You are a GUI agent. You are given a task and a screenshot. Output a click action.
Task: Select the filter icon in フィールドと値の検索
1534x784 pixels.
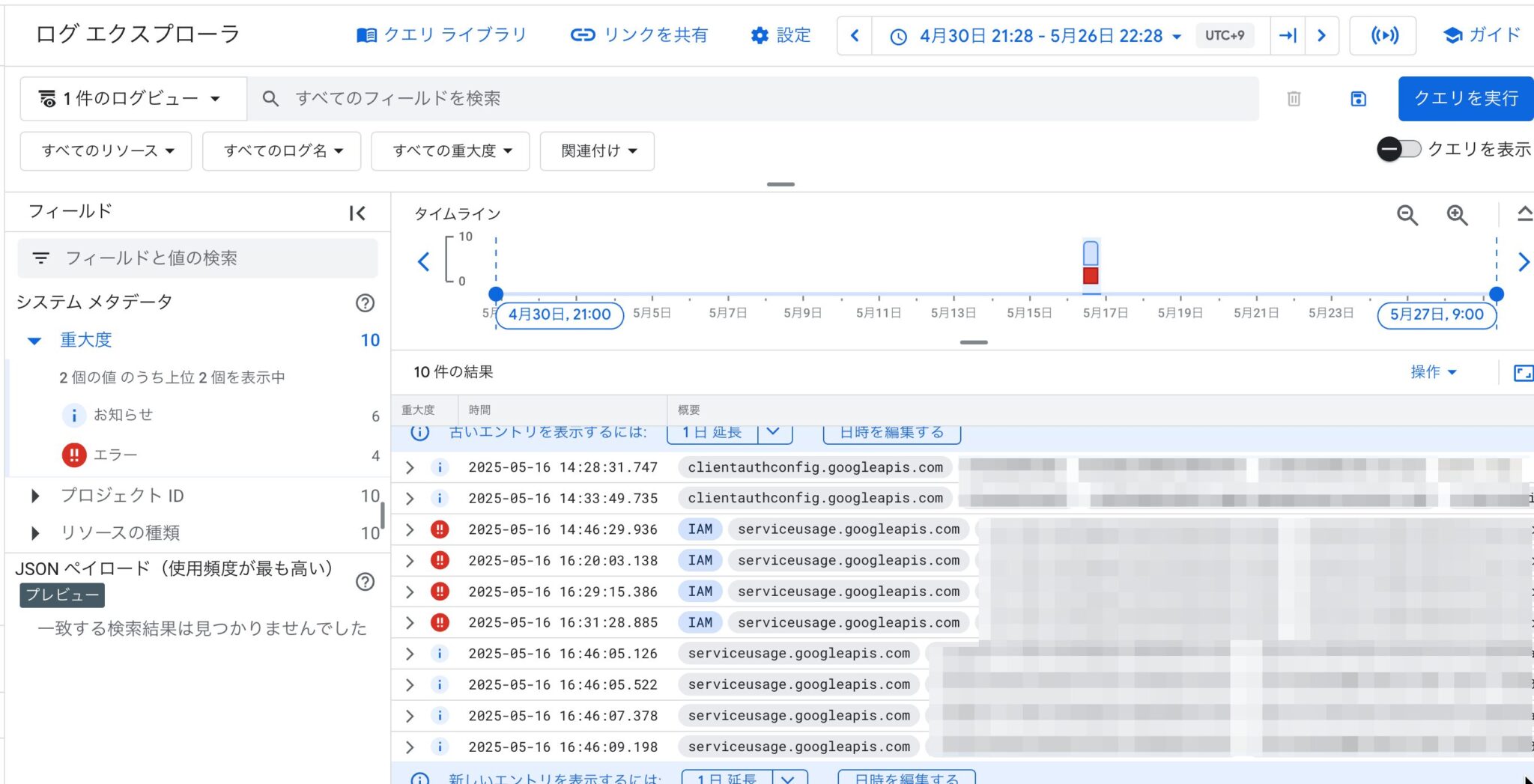40,258
